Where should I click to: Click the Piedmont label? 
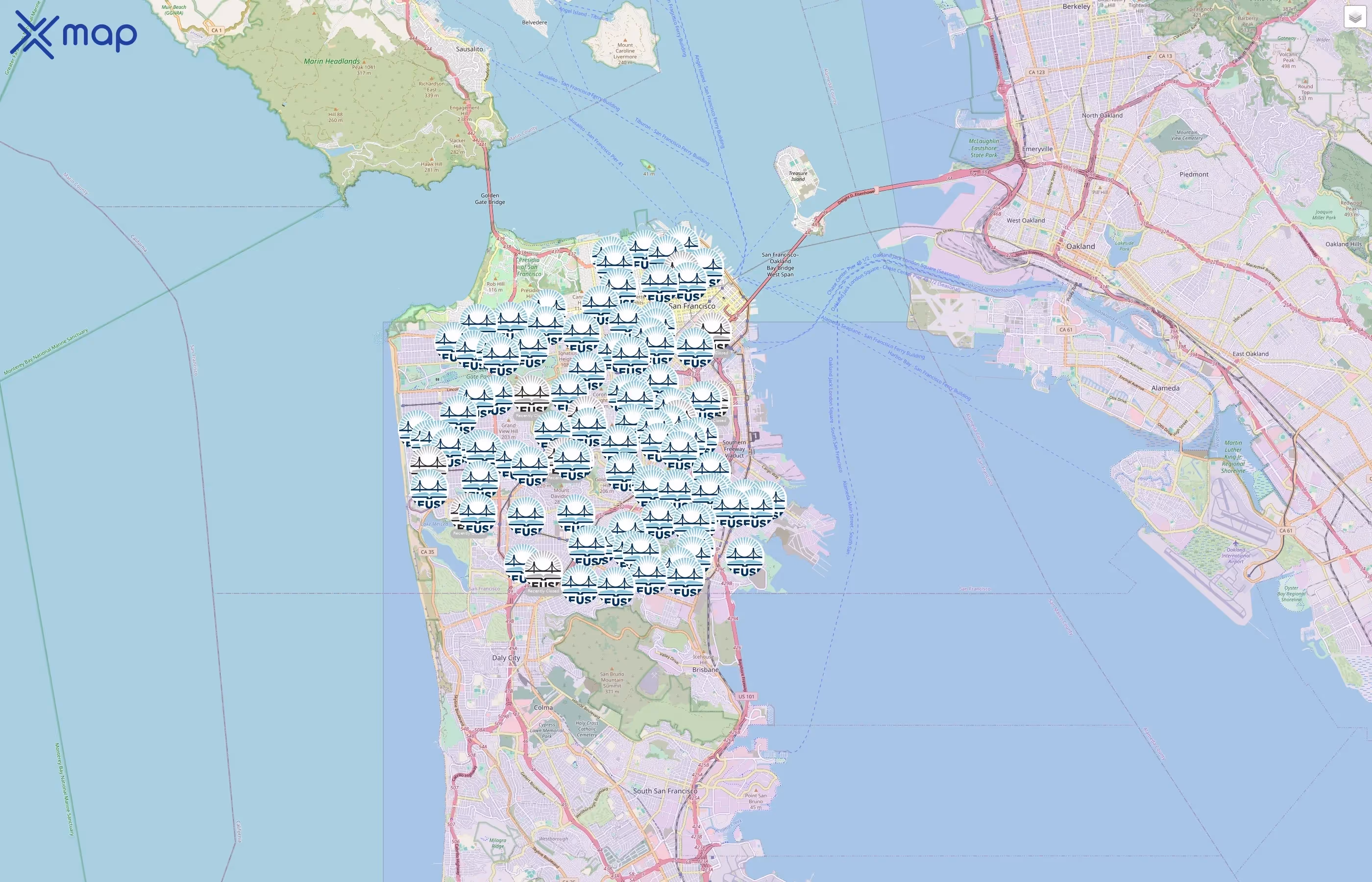(1194, 174)
